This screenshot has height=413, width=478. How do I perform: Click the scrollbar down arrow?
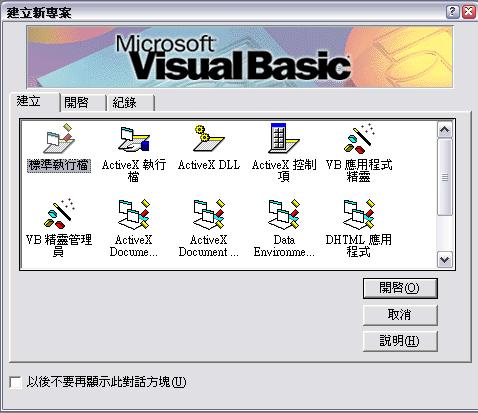point(445,259)
